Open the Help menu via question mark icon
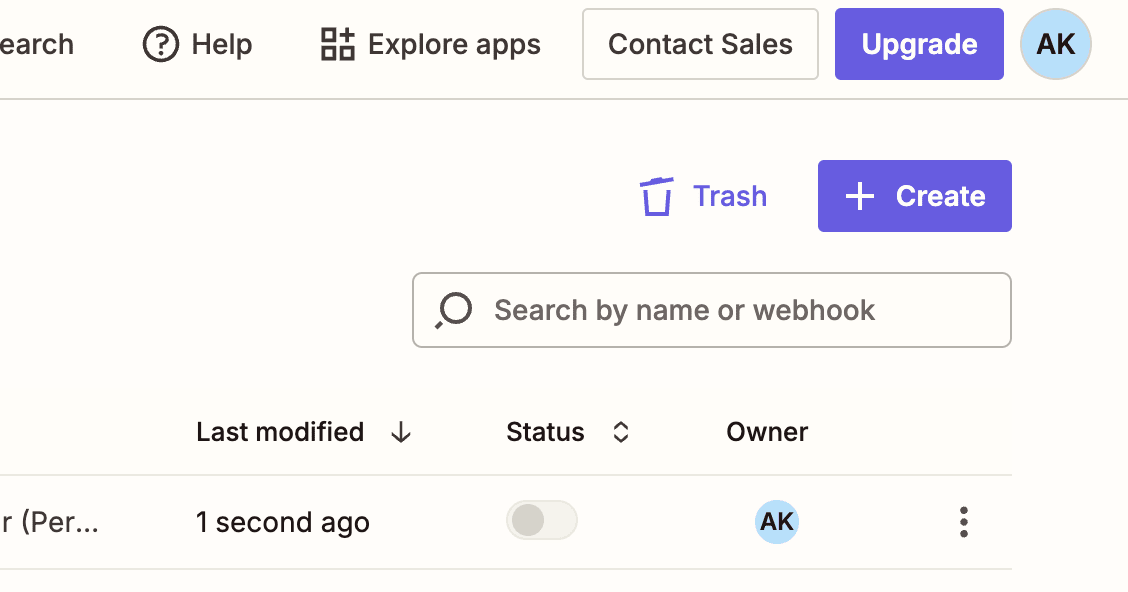 160,44
